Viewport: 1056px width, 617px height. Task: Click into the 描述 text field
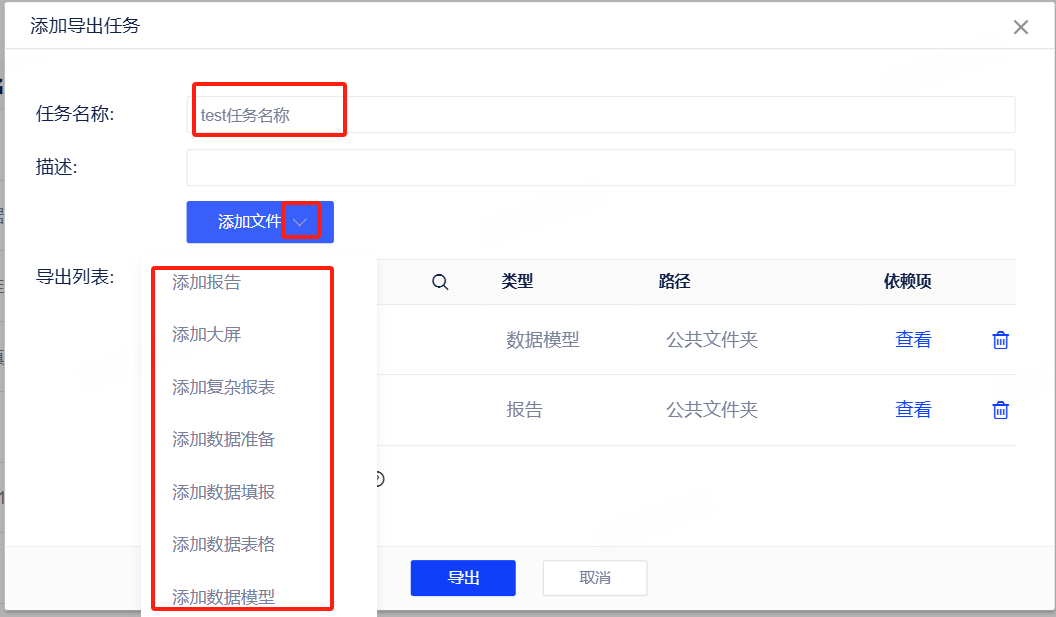[600, 168]
